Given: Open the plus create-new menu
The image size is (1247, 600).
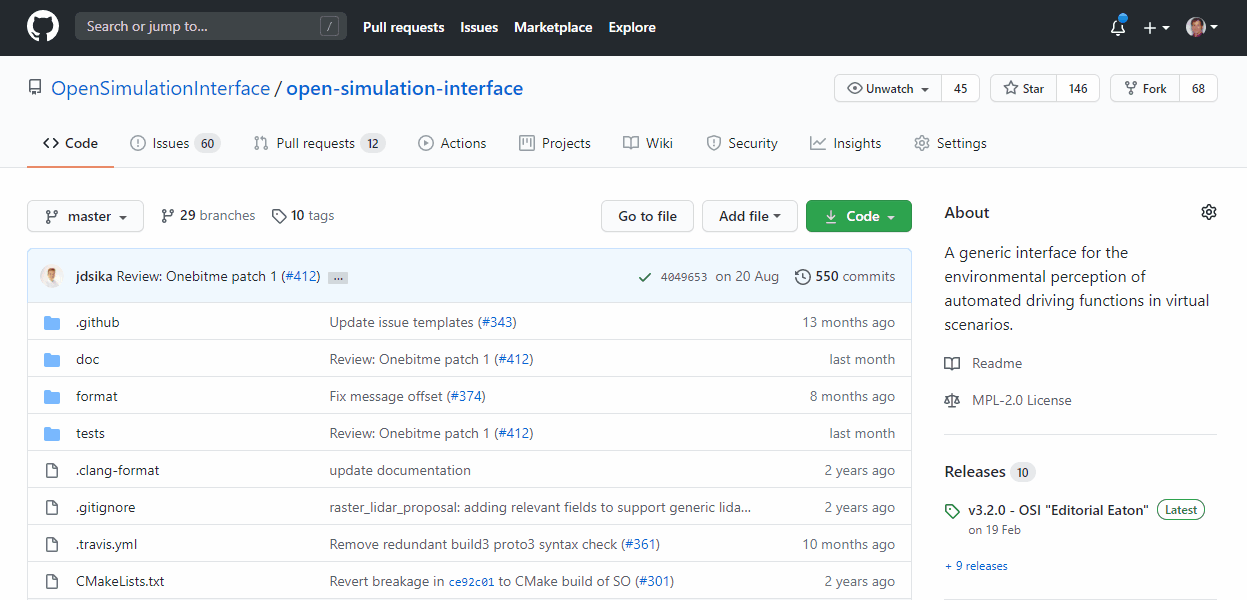Looking at the screenshot, I should (x=1156, y=28).
